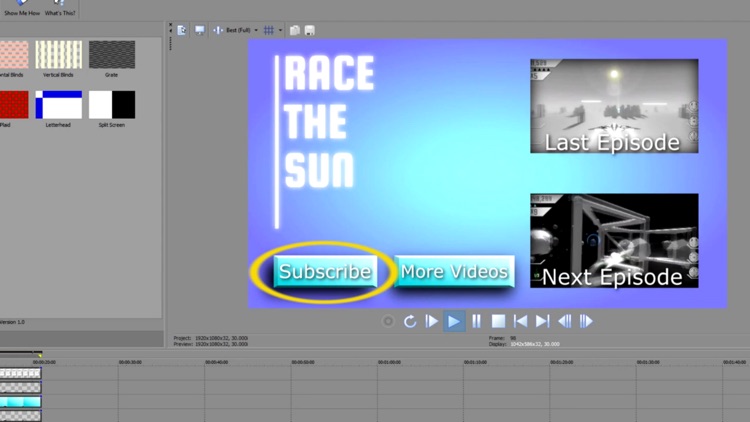Click the Record button in preview transport

click(x=388, y=321)
